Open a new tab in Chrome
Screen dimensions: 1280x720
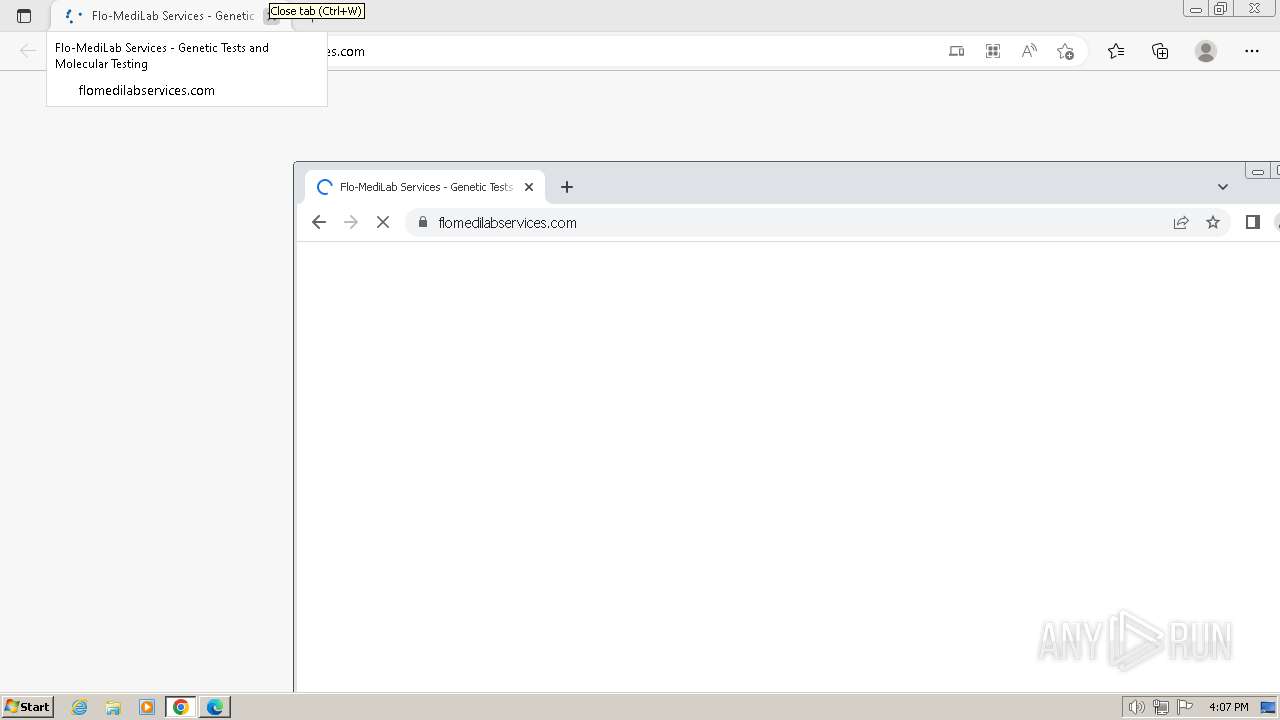pos(567,187)
